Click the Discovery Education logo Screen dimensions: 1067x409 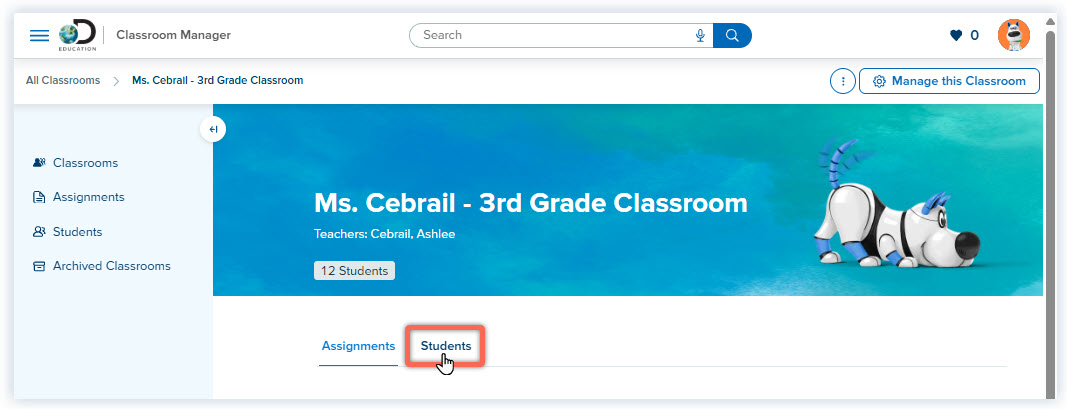click(78, 36)
